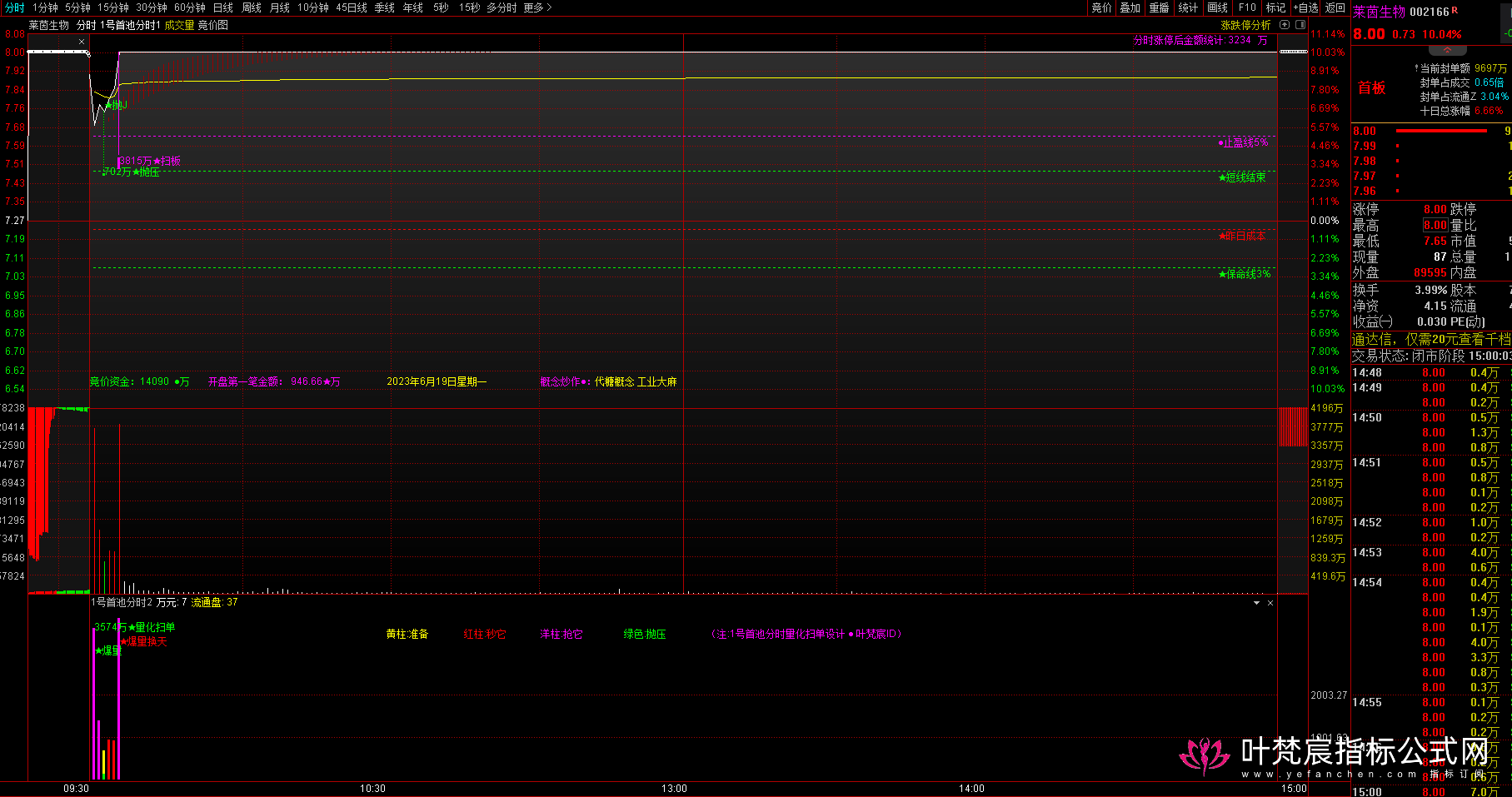The width and height of the screenshot is (1512, 797).
Task: Click the 封单占成交 0.65倍 row
Action: point(1462,82)
